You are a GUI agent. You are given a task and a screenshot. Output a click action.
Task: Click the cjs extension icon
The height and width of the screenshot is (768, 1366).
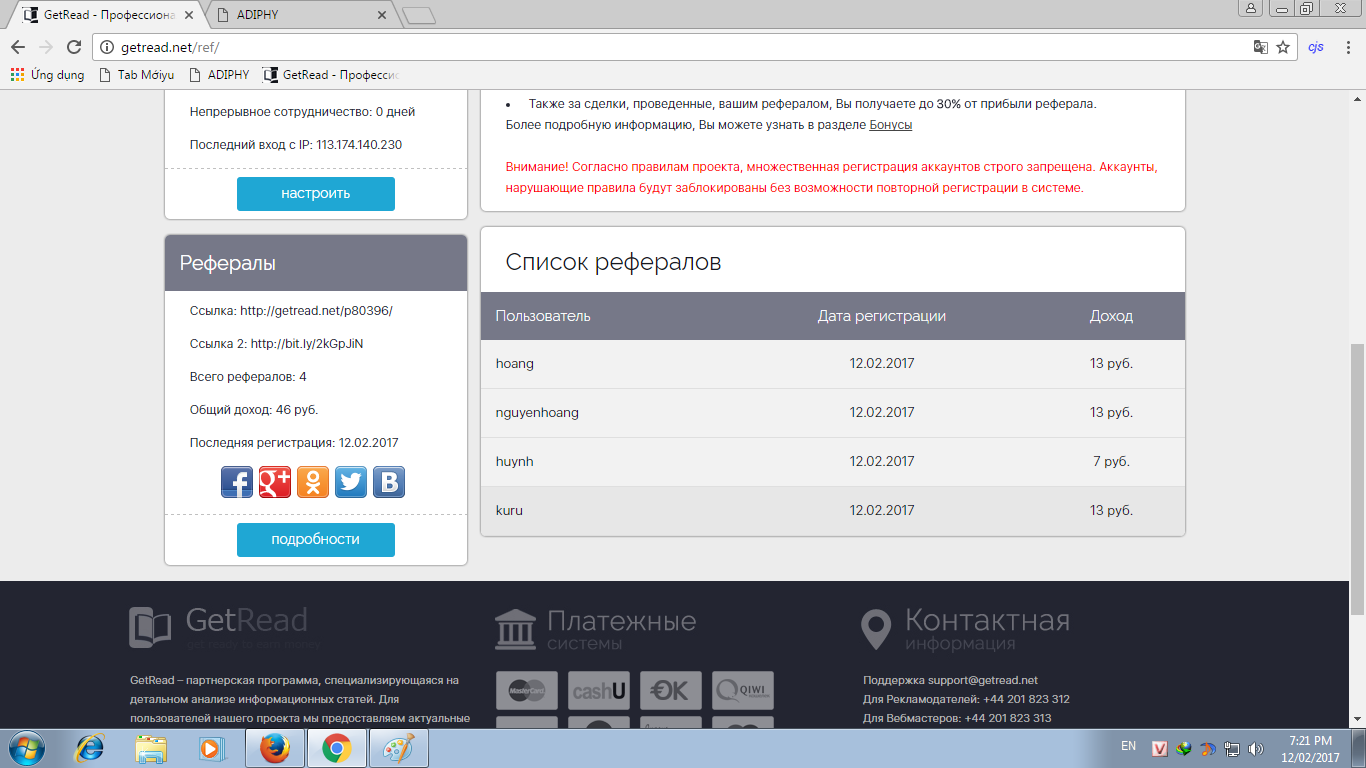(1316, 47)
